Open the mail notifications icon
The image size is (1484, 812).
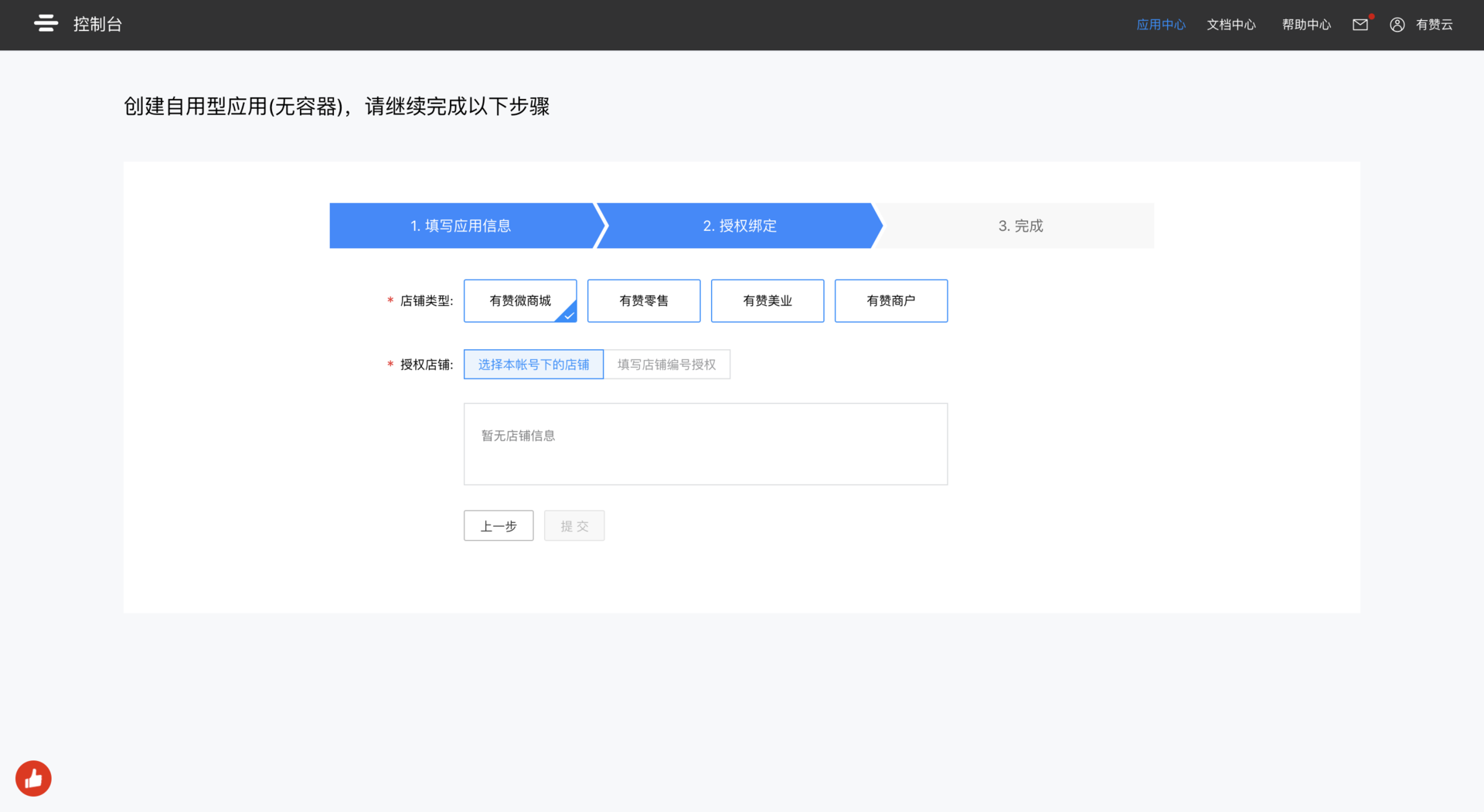tap(1360, 25)
